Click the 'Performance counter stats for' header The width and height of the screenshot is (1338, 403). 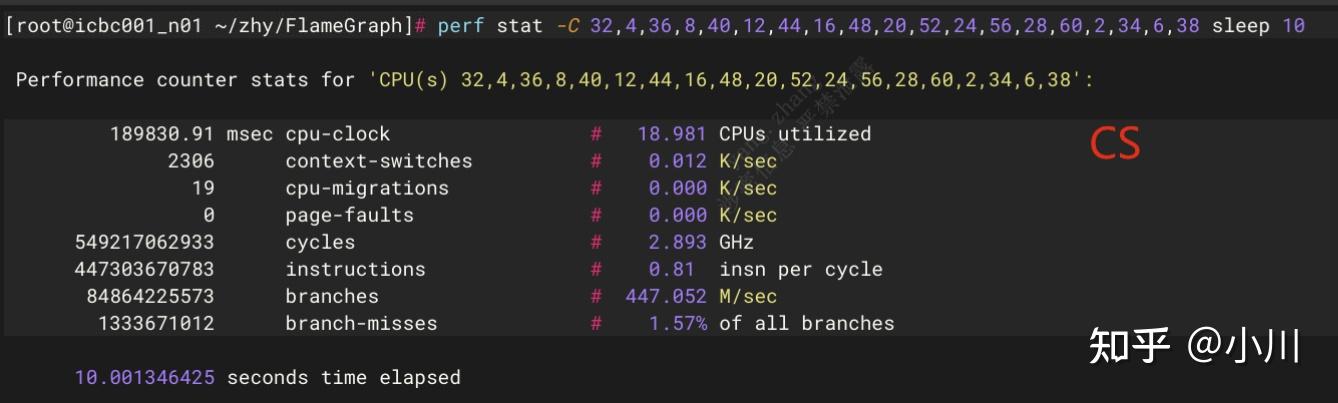pyautogui.click(x=185, y=79)
